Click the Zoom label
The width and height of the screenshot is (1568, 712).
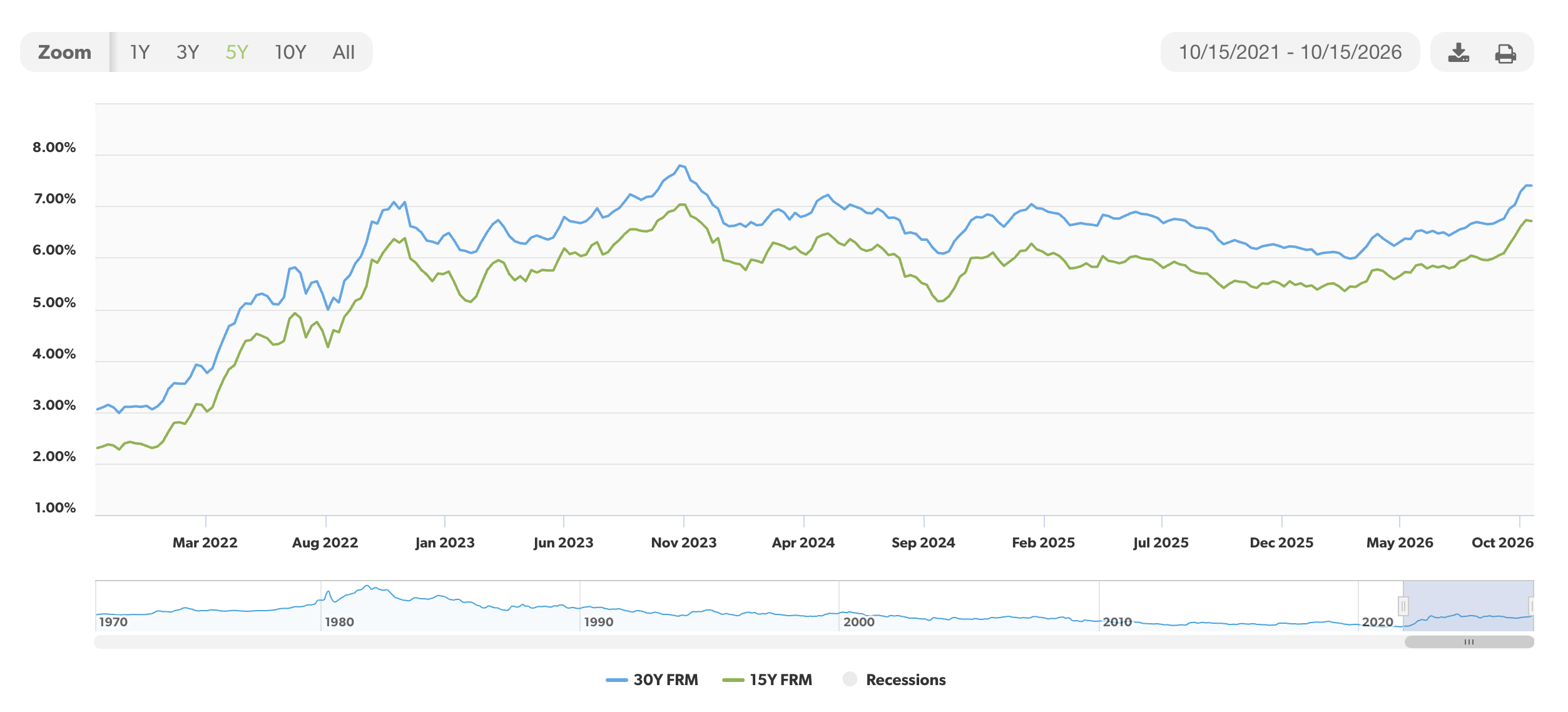point(64,52)
